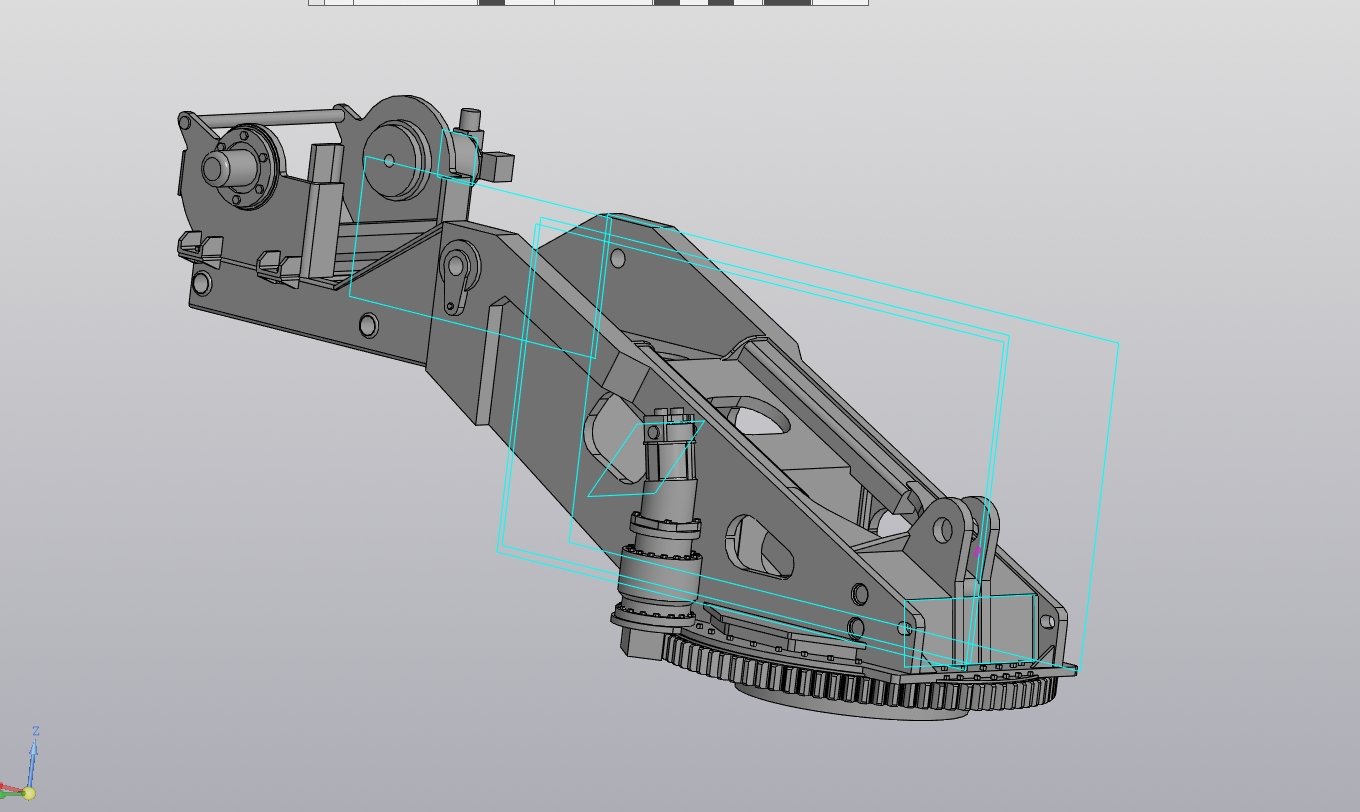1360x812 pixels.
Task: Click the hole near top of main arm
Action: pyautogui.click(x=617, y=260)
